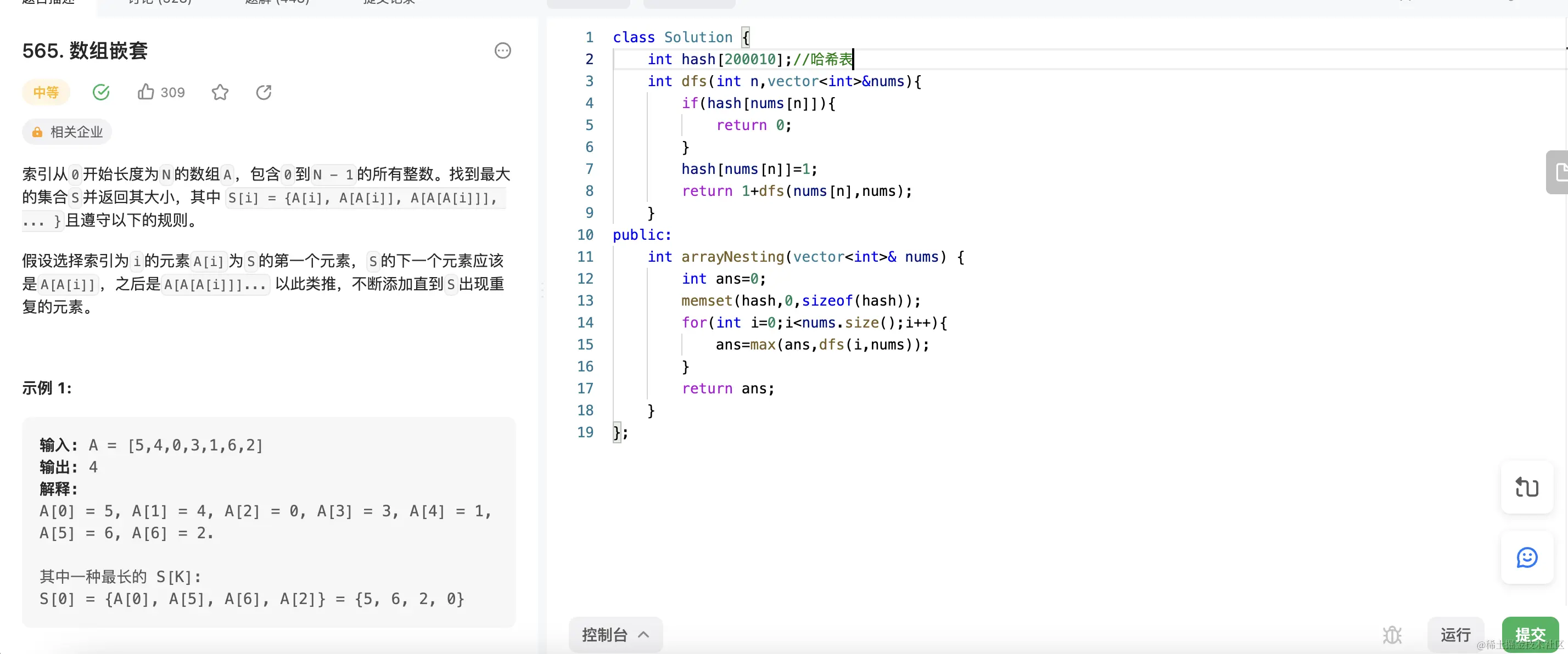
Task: Click the notes panel icon at right edge
Action: coord(1559,172)
